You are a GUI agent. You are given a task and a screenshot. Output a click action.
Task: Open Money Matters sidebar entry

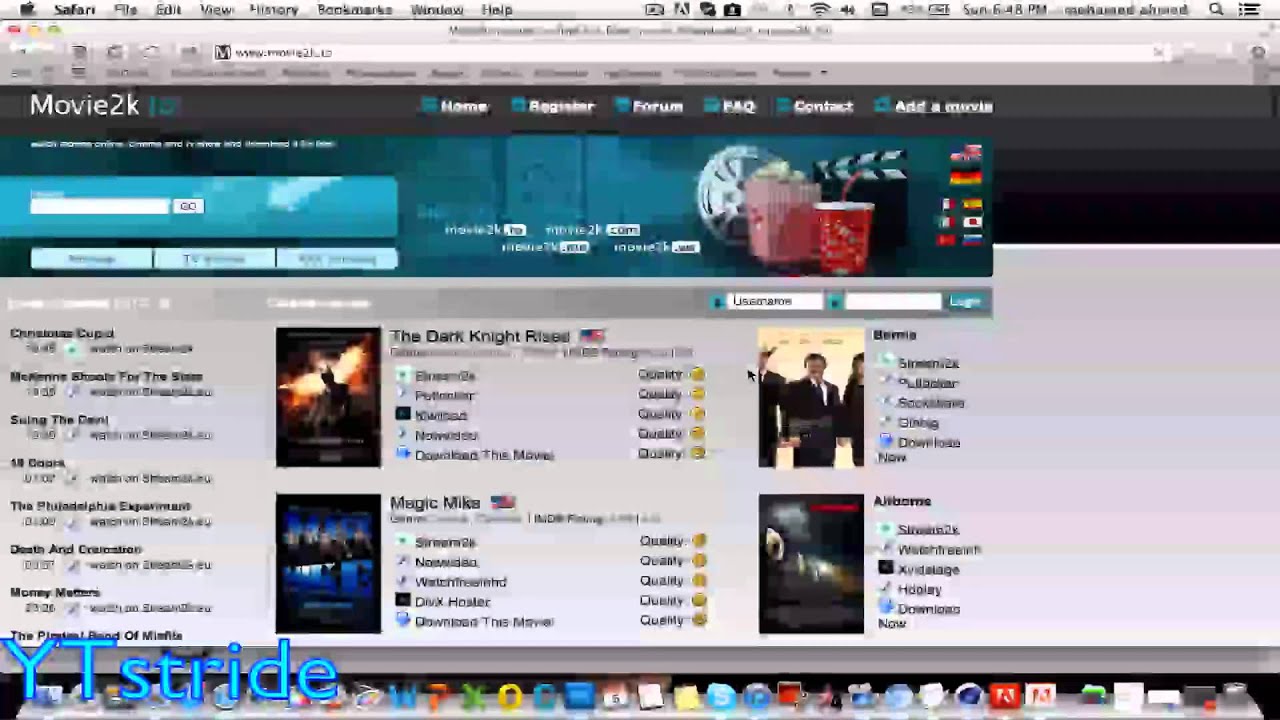tap(55, 592)
